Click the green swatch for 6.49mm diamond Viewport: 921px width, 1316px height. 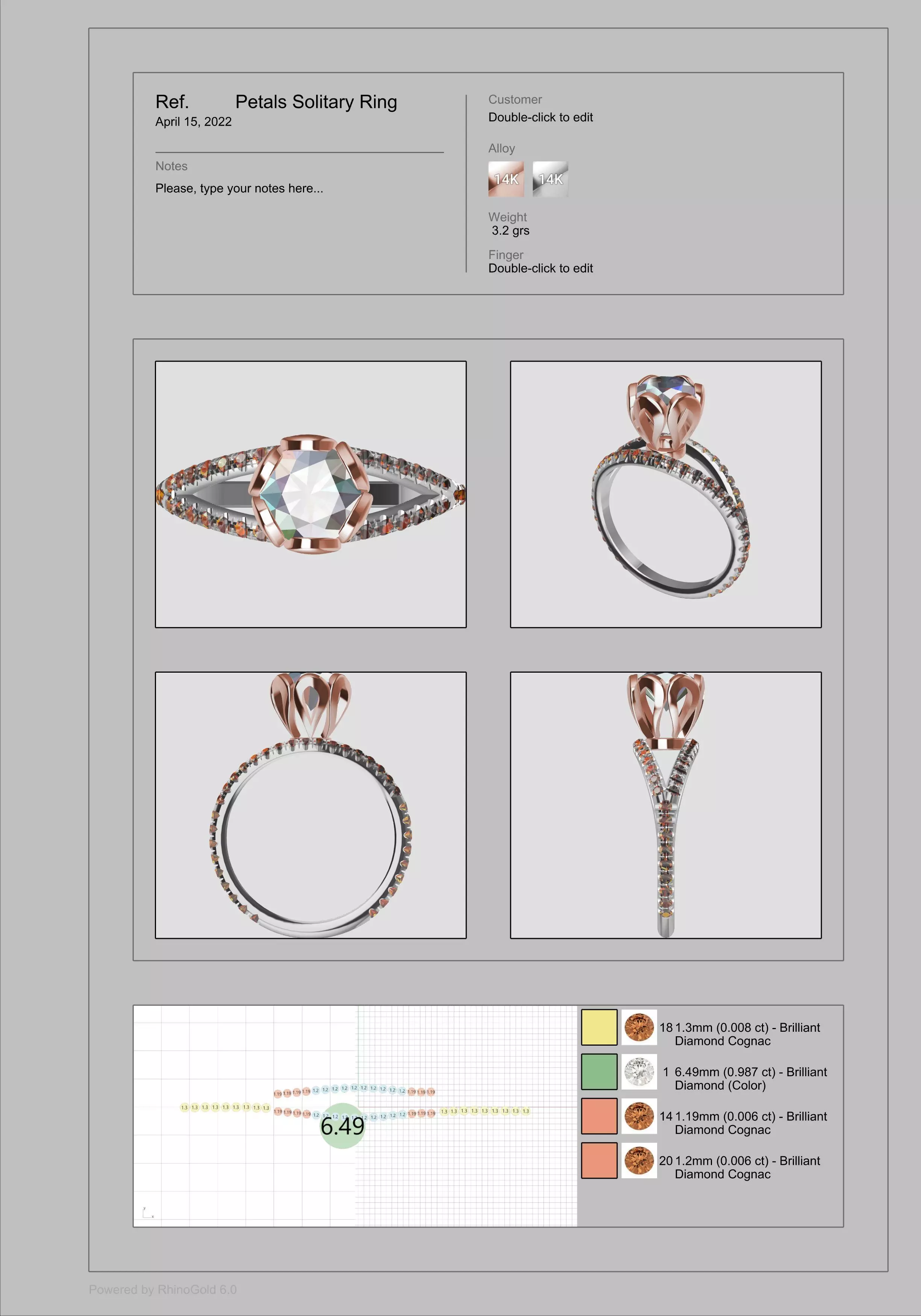click(600, 1072)
